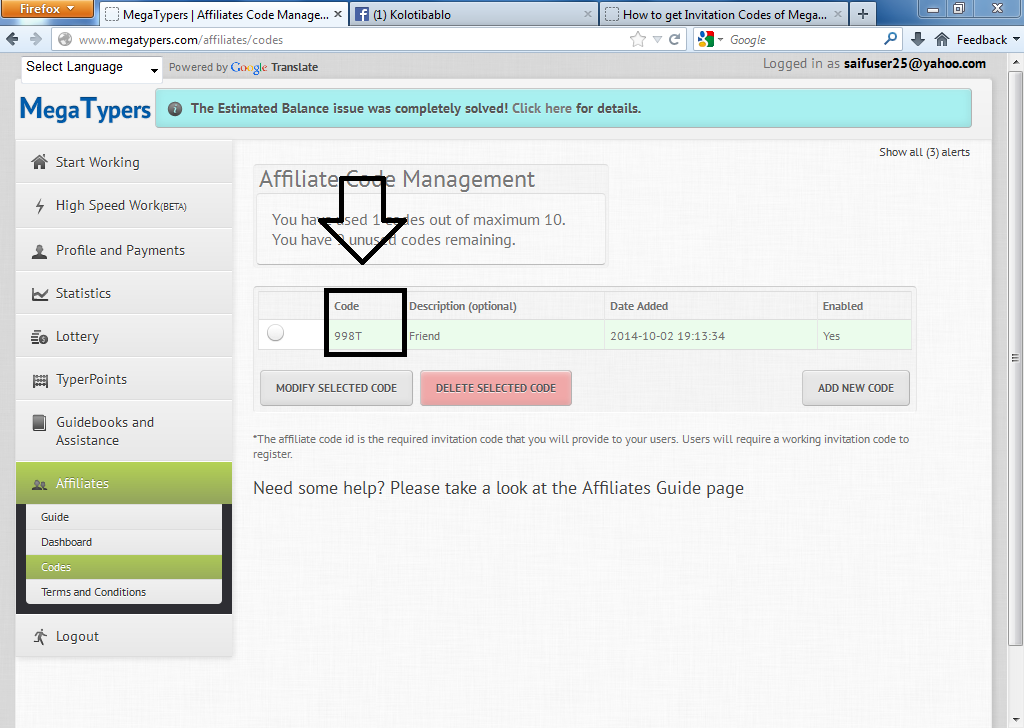This screenshot has width=1024, height=728.
Task: Go to browser home icon
Action: click(x=941, y=40)
